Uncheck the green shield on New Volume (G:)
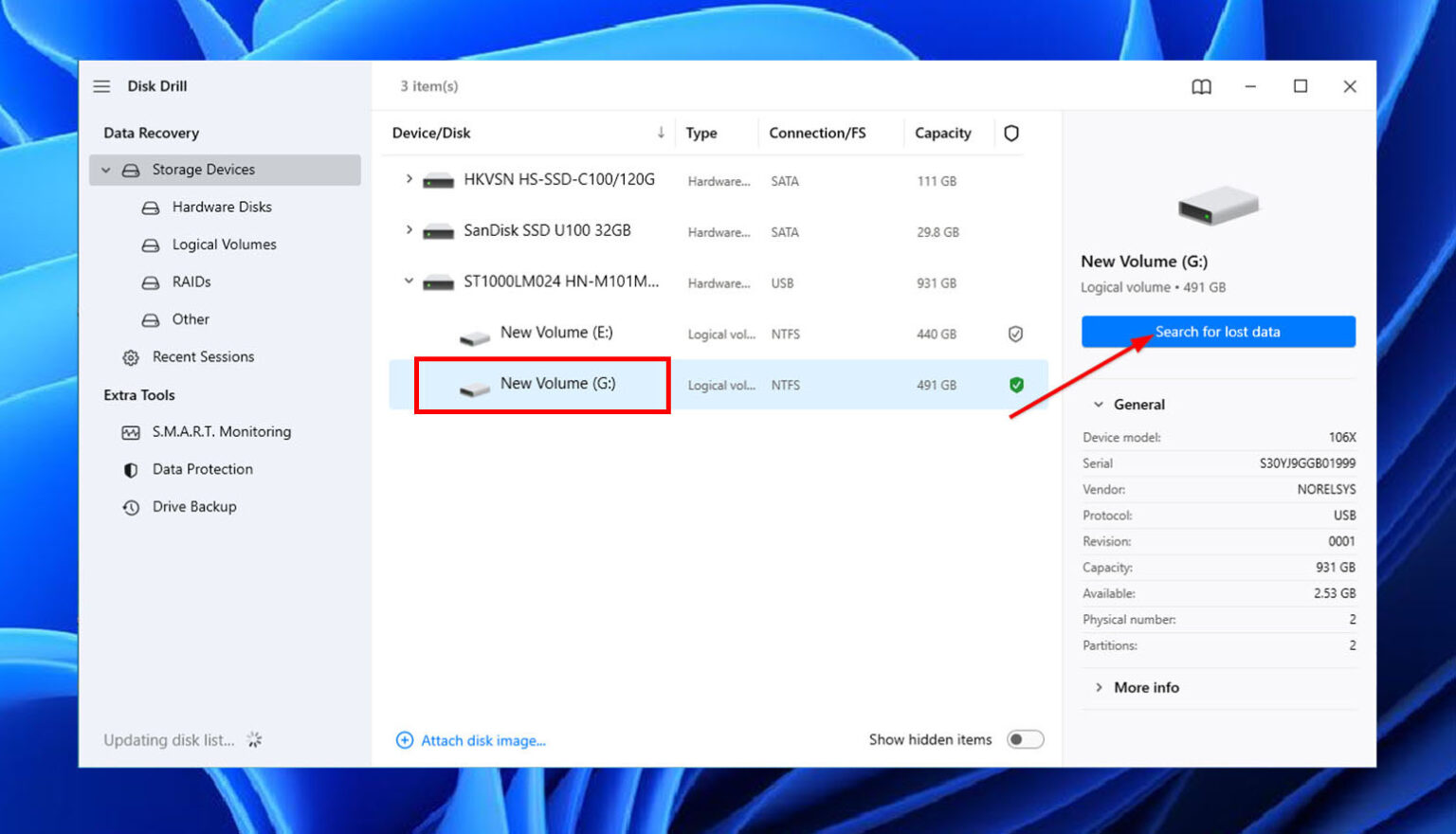This screenshot has height=834, width=1456. 1015,385
